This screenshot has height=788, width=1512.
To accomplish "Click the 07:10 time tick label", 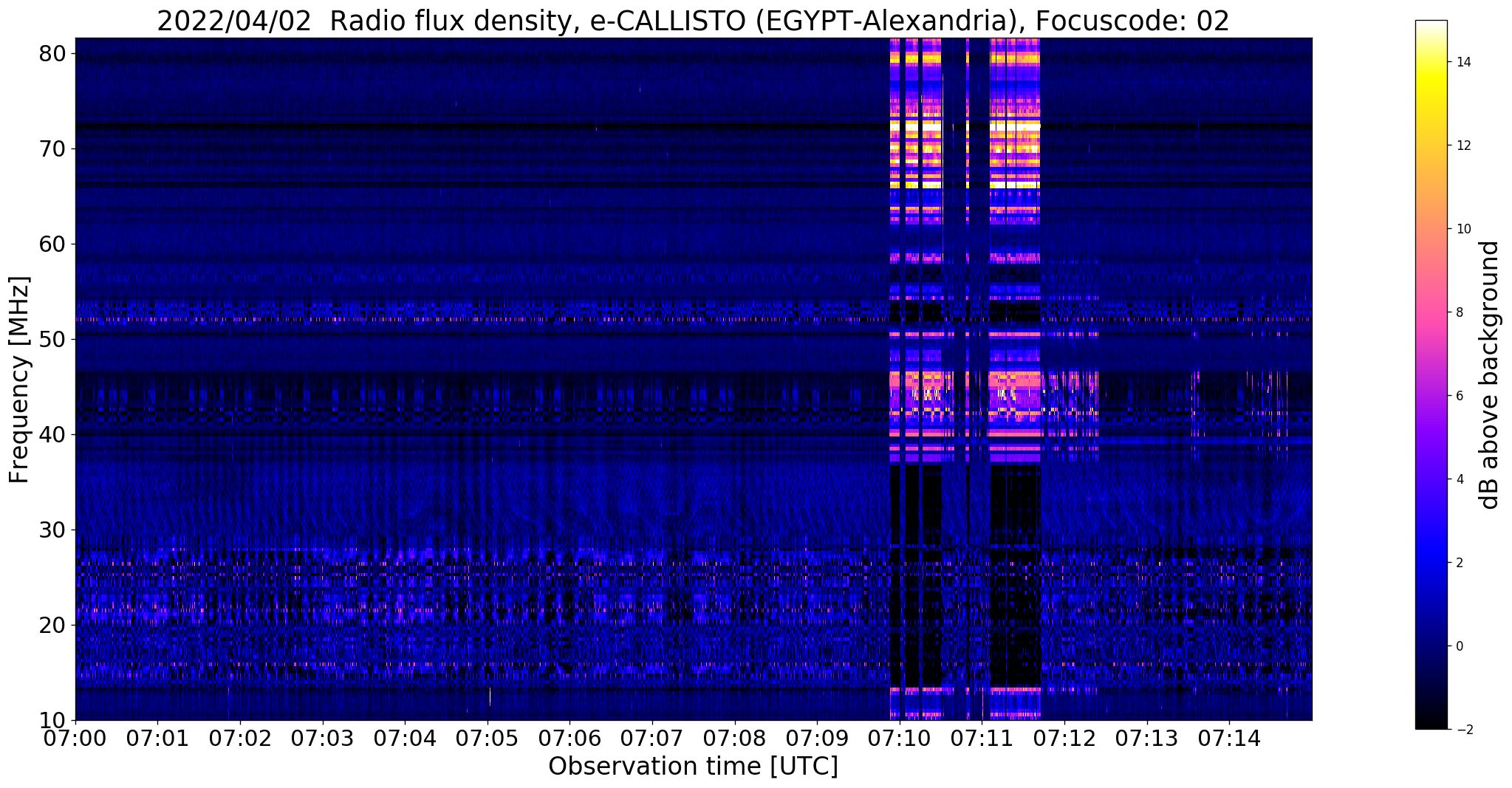I will (900, 738).
